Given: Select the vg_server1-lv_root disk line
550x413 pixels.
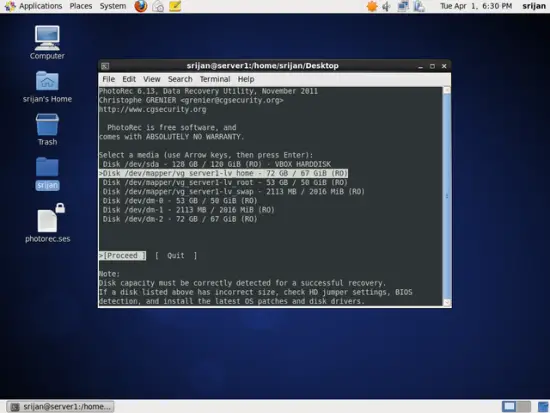Looking at the screenshot, I should 225,182.
